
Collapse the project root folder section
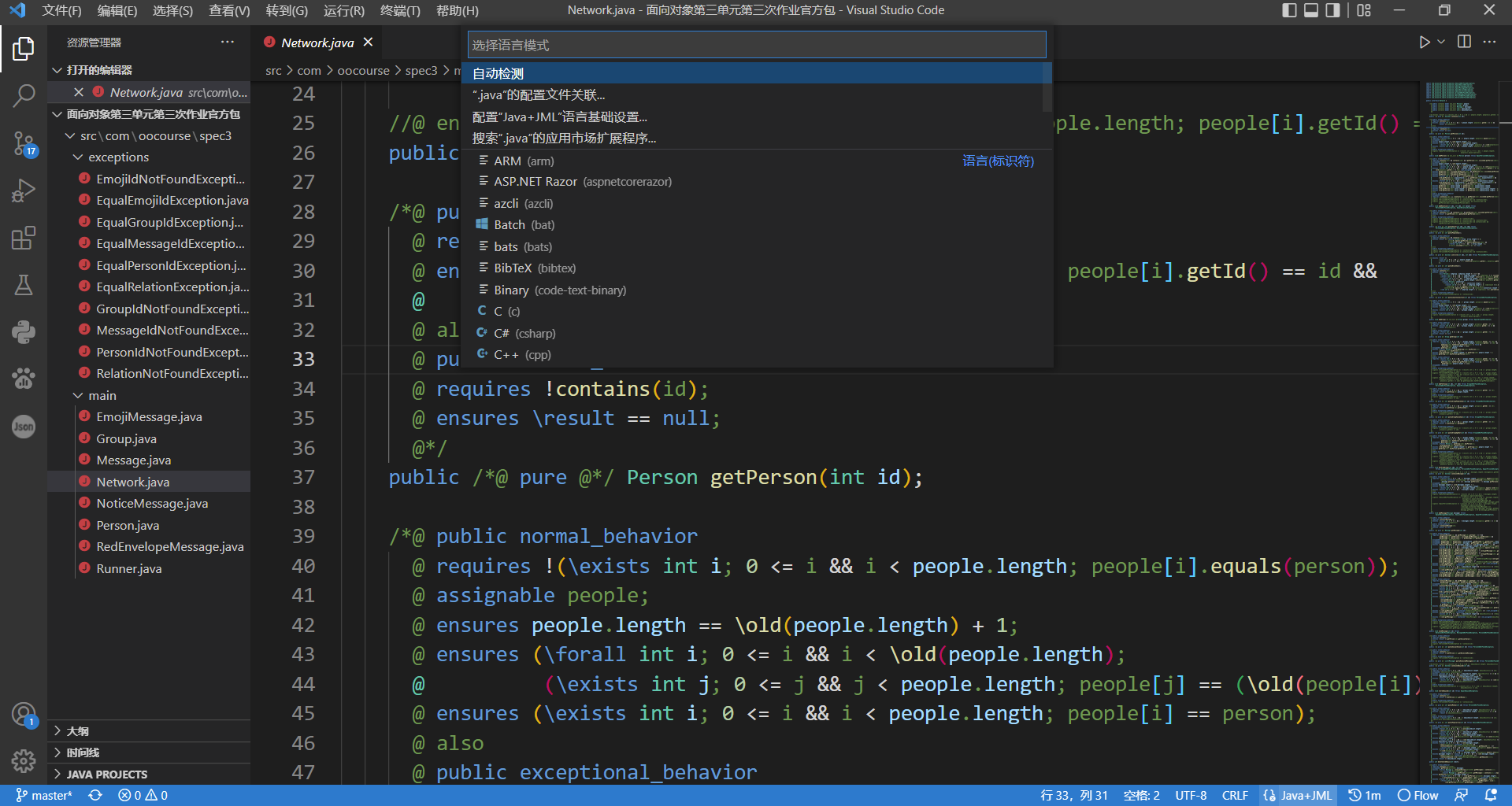click(x=150, y=114)
